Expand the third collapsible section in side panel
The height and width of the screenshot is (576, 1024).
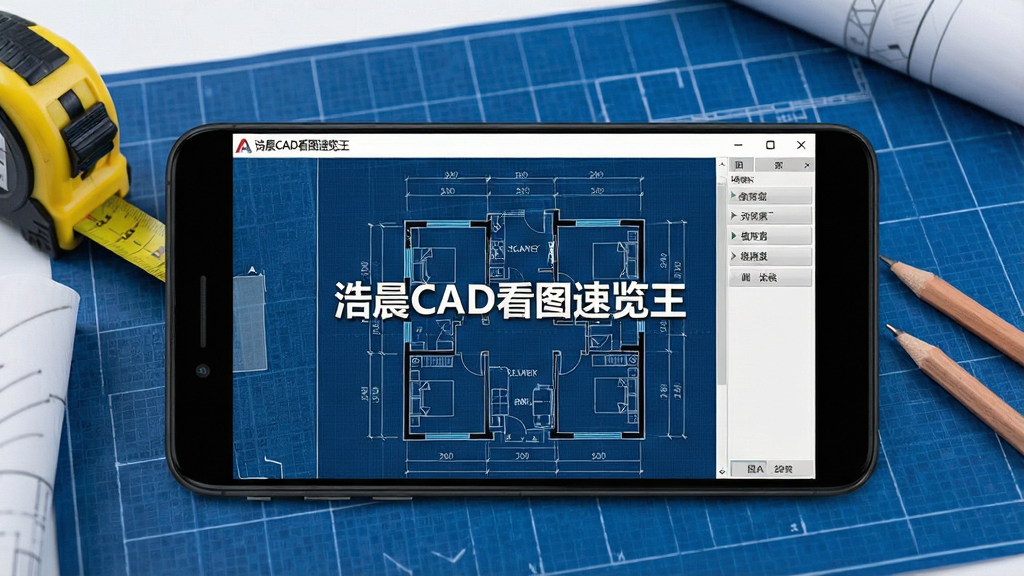[x=771, y=236]
